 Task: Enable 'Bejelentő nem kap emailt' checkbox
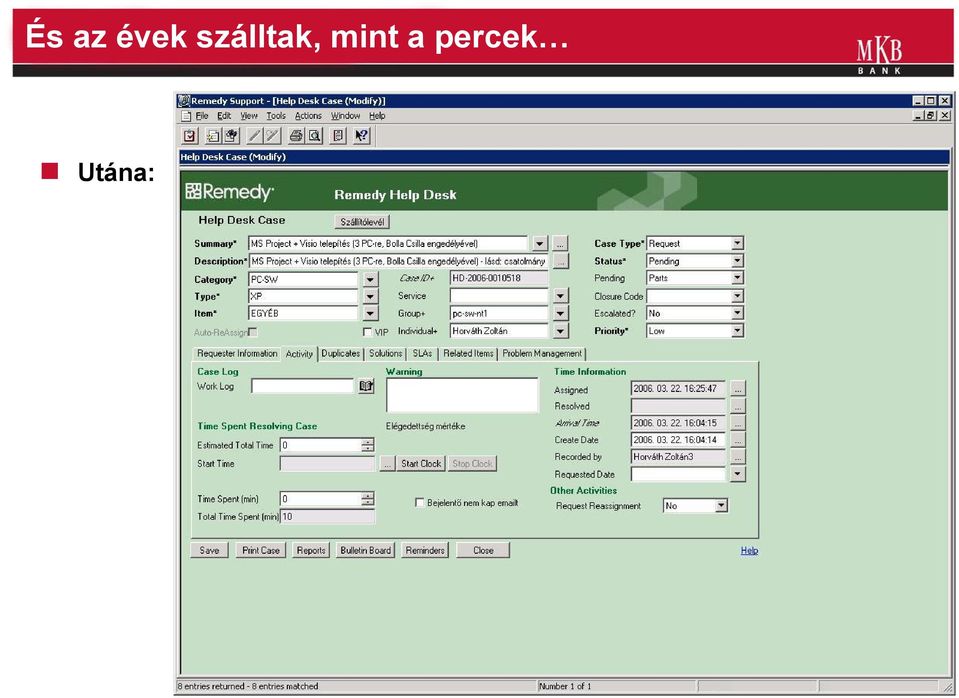pyautogui.click(x=420, y=502)
